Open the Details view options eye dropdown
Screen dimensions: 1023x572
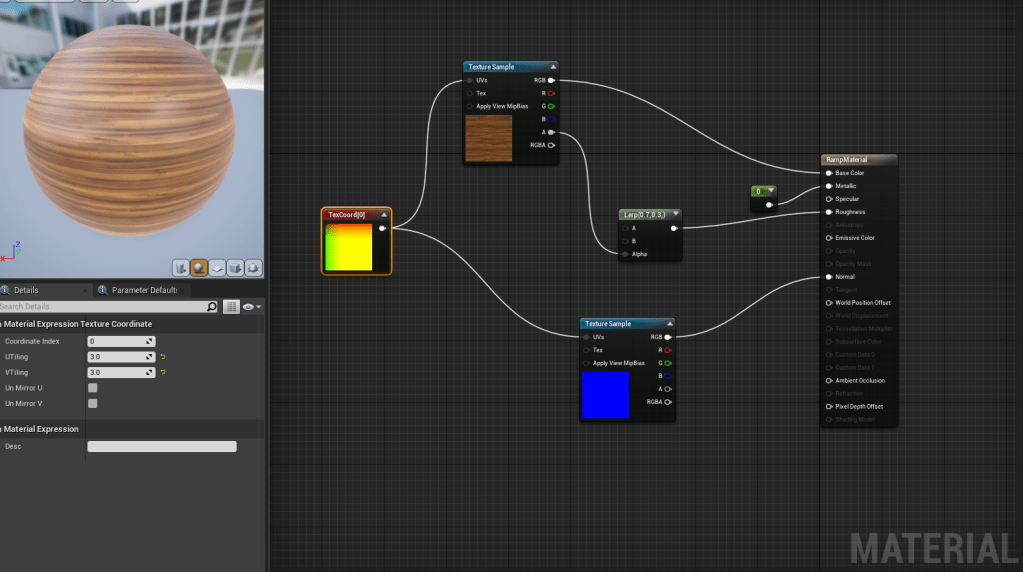pos(251,307)
